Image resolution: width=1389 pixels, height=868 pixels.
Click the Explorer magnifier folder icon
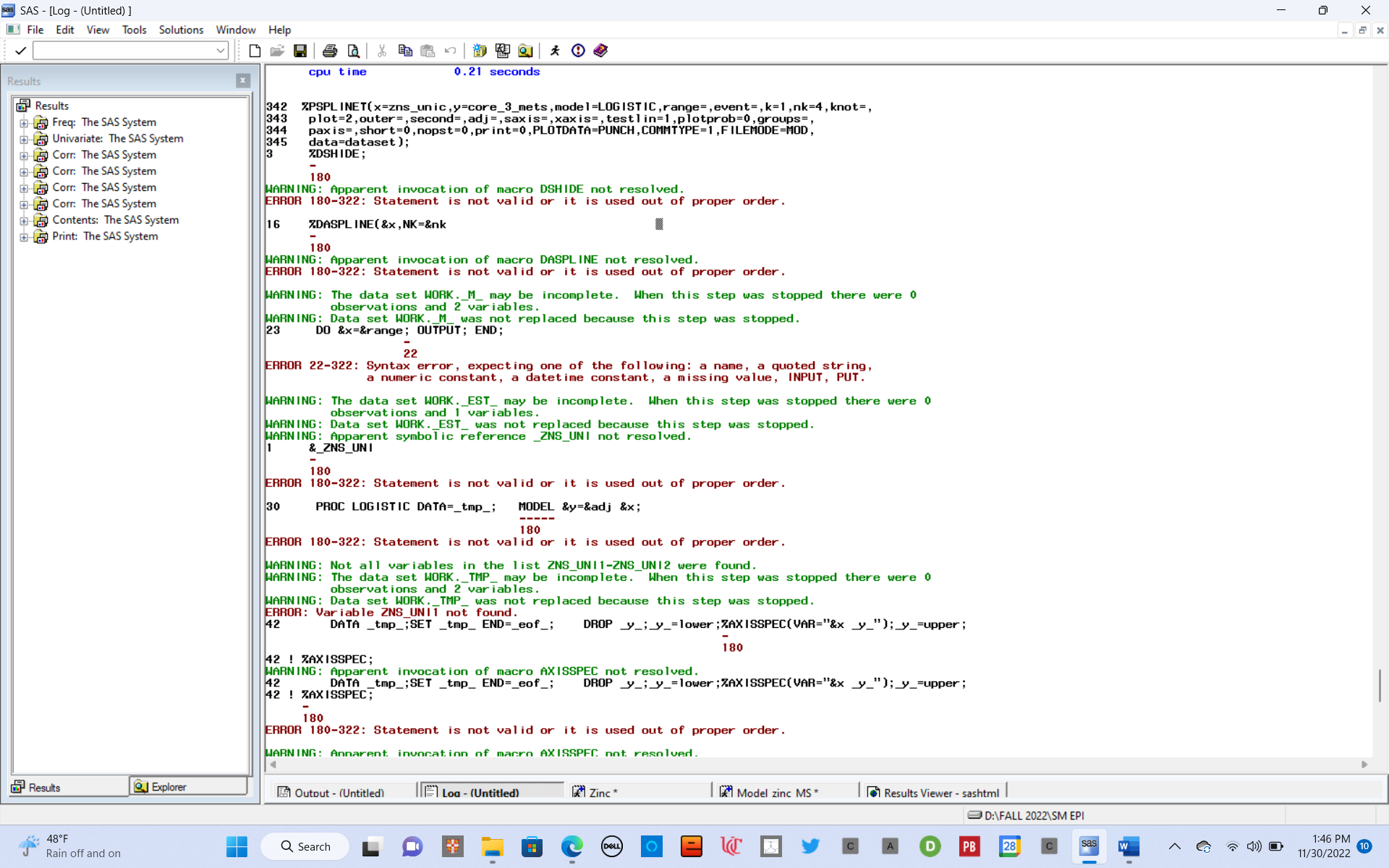pos(526,51)
